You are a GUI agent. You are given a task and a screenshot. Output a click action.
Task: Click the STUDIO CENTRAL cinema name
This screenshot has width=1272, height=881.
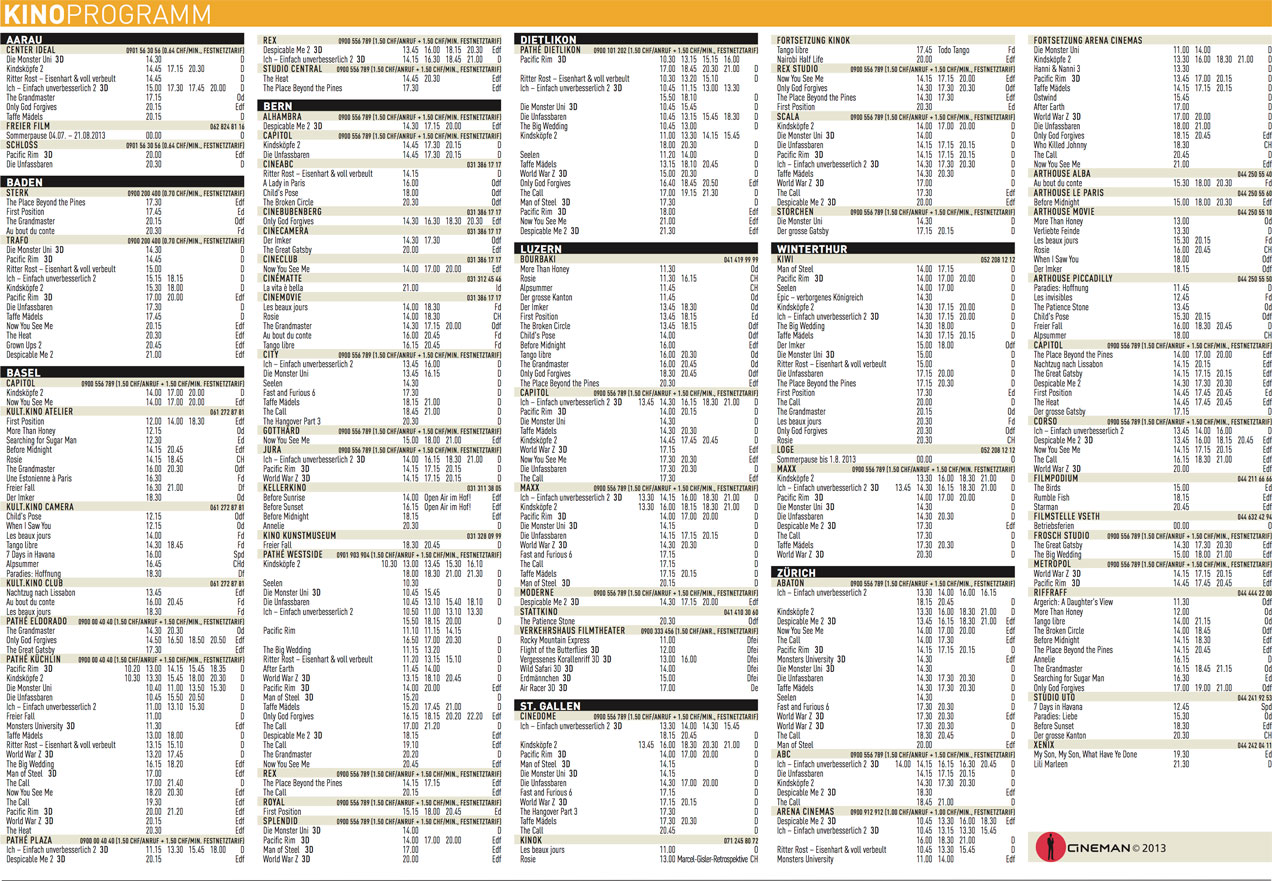293,68
